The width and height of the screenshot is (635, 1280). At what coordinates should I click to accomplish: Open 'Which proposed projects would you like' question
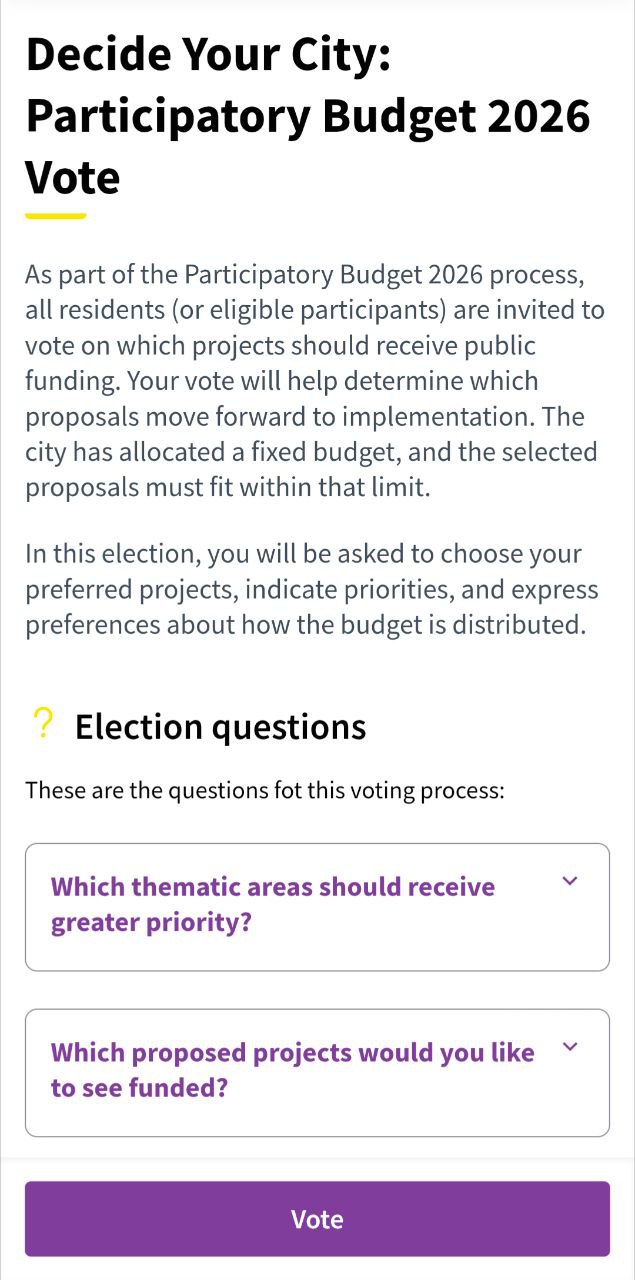point(292,1053)
